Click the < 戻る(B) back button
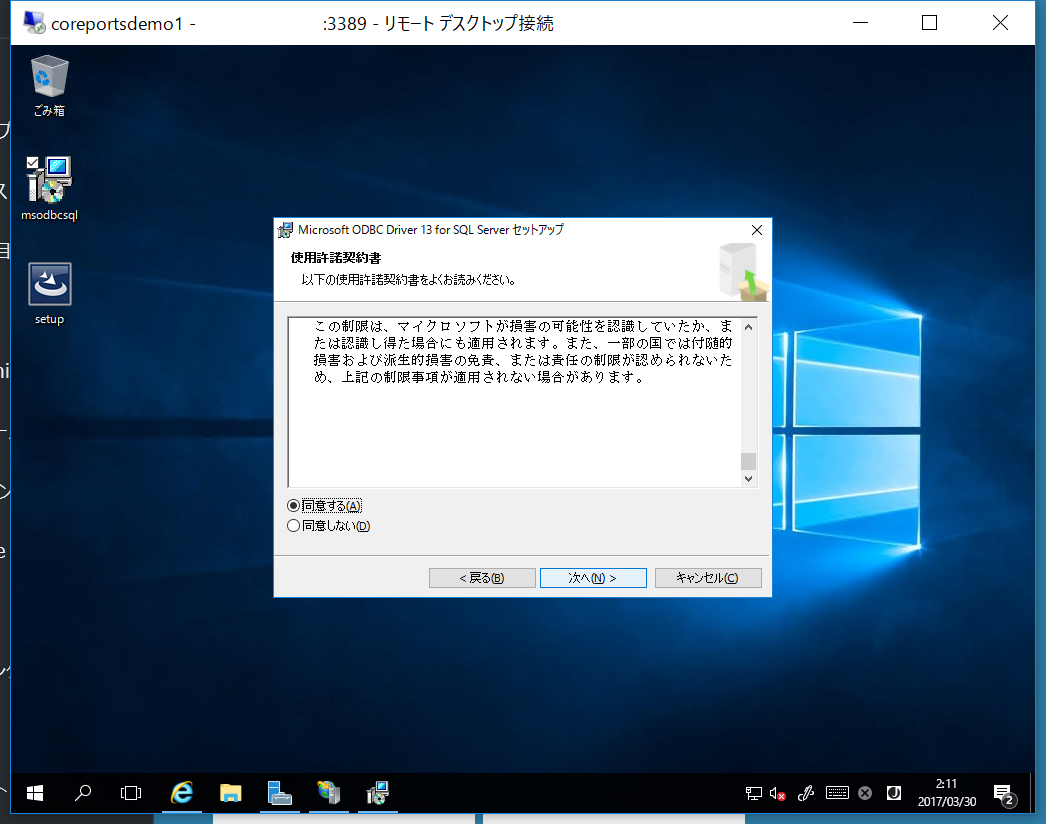 [482, 578]
